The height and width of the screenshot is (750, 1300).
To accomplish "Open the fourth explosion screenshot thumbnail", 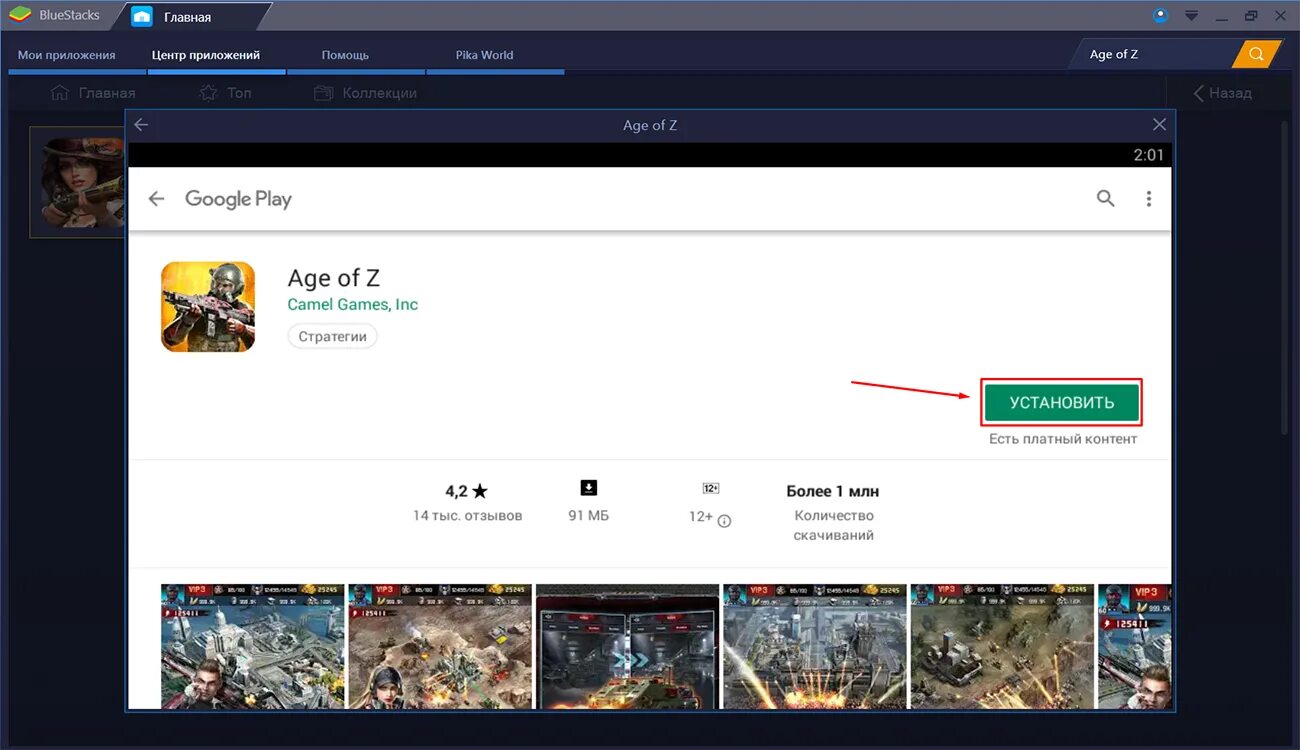I will (x=815, y=645).
